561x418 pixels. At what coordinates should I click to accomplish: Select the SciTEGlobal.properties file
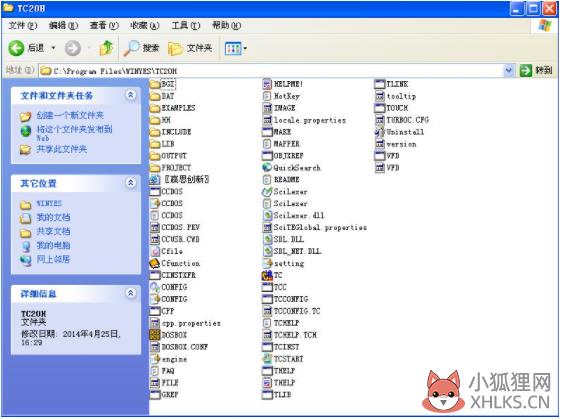tap(314, 227)
